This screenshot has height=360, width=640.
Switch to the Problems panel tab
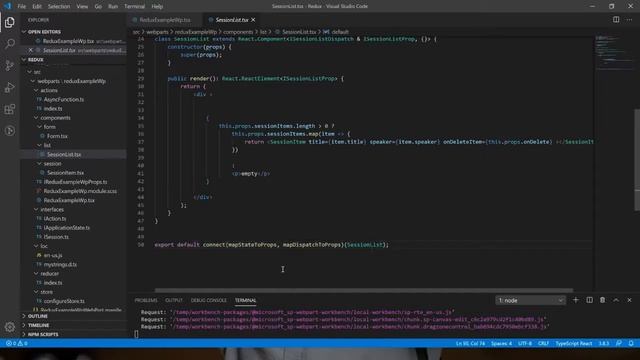(146, 300)
